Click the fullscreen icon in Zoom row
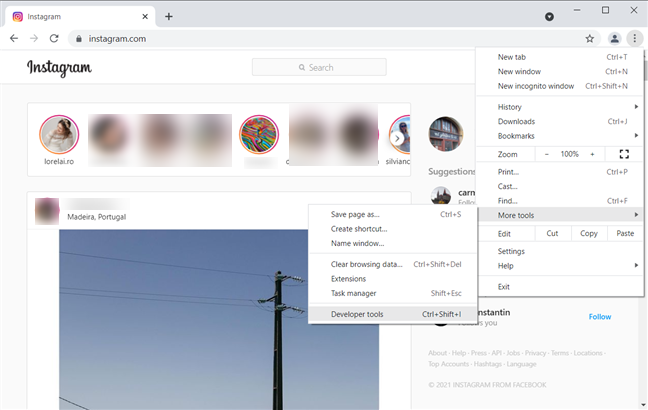Viewport: 648px width, 410px height. tap(624, 154)
